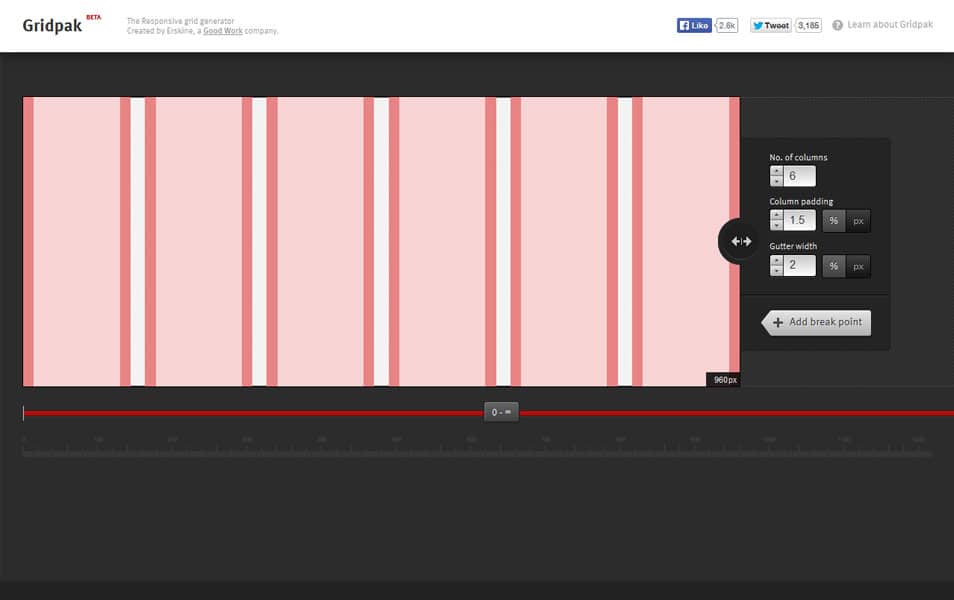Click the plus icon on Add break point
The image size is (954, 600).
click(x=777, y=322)
